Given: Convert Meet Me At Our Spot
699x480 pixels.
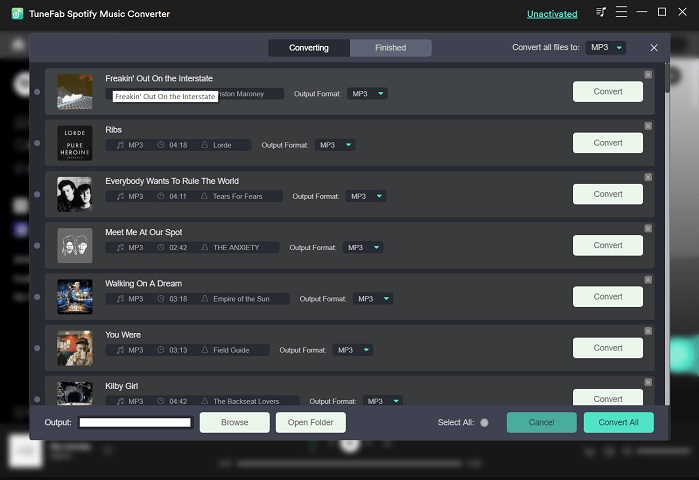Looking at the screenshot, I should (x=608, y=245).
